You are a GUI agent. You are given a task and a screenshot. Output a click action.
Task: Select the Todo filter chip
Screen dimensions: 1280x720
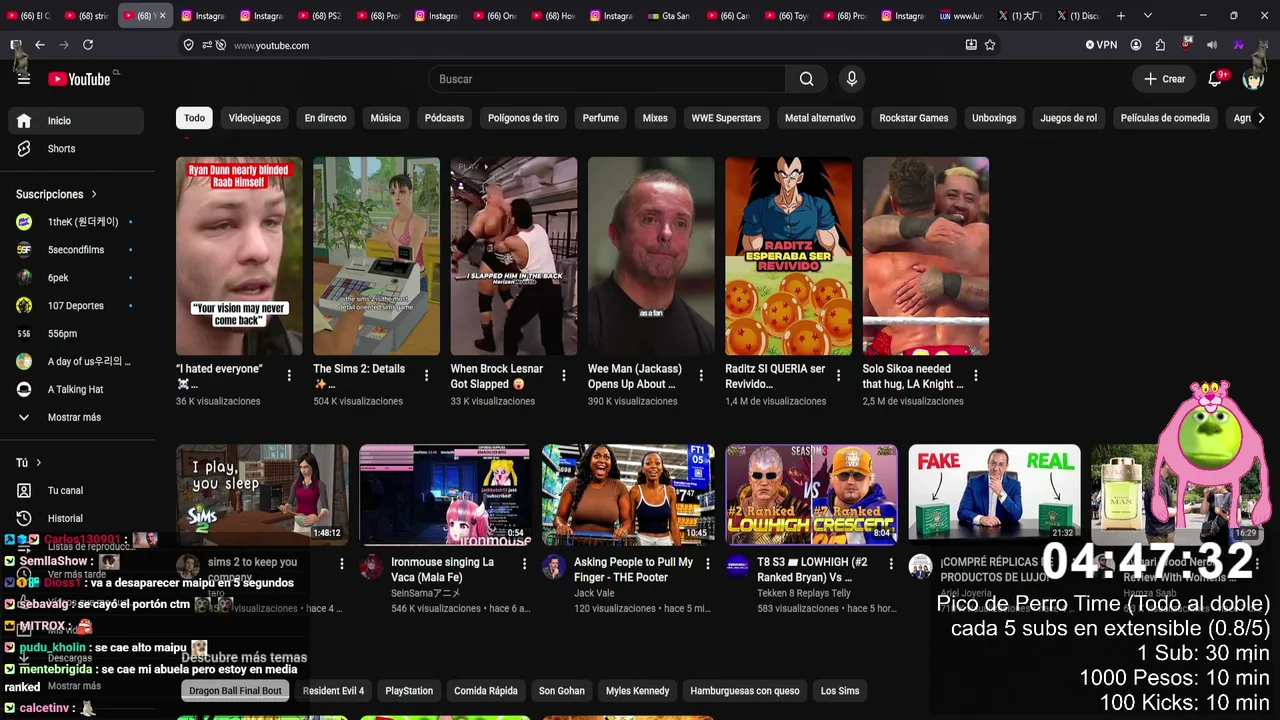(x=194, y=118)
